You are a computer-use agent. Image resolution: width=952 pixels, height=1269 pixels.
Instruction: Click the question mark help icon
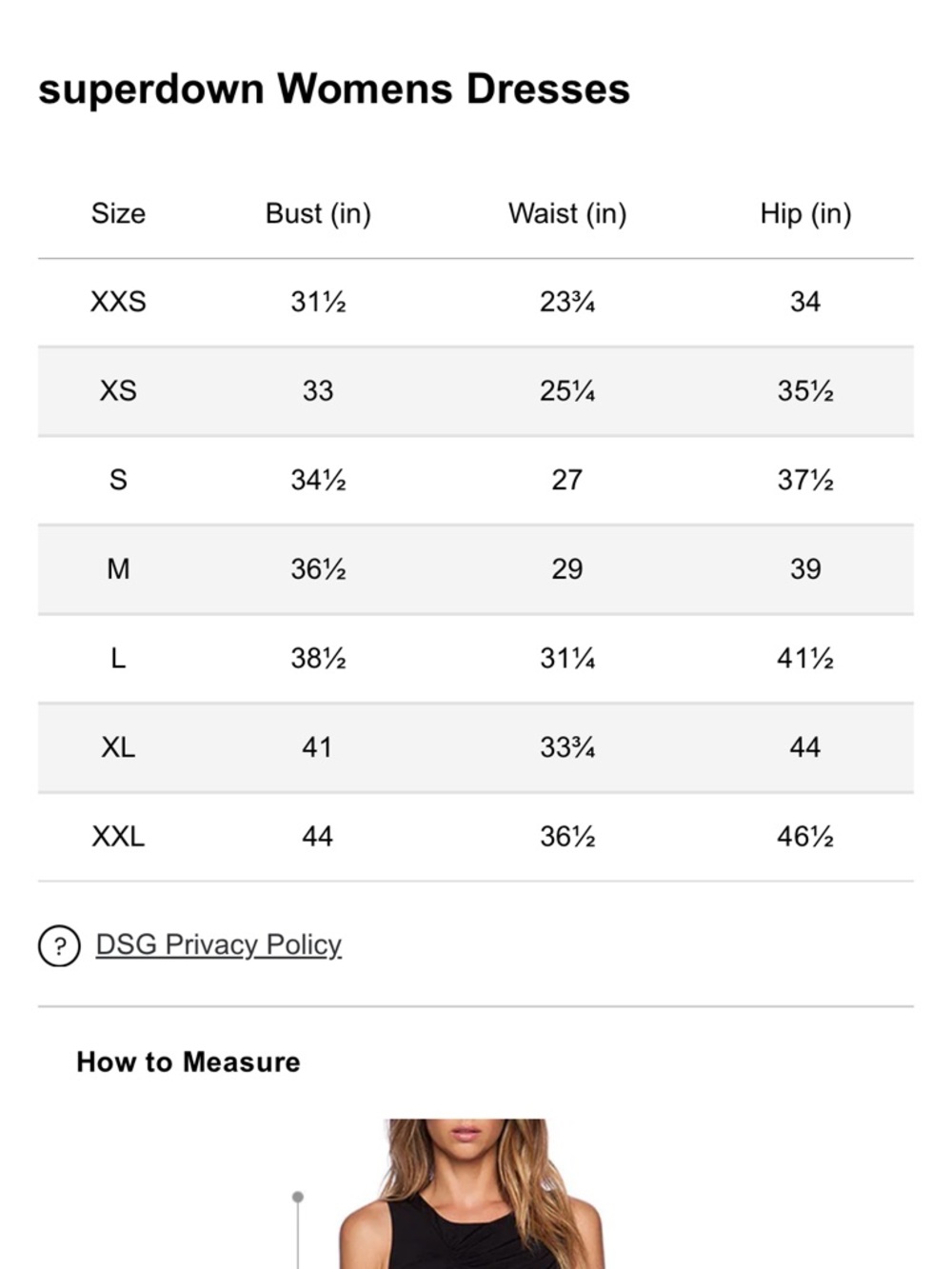tap(59, 946)
